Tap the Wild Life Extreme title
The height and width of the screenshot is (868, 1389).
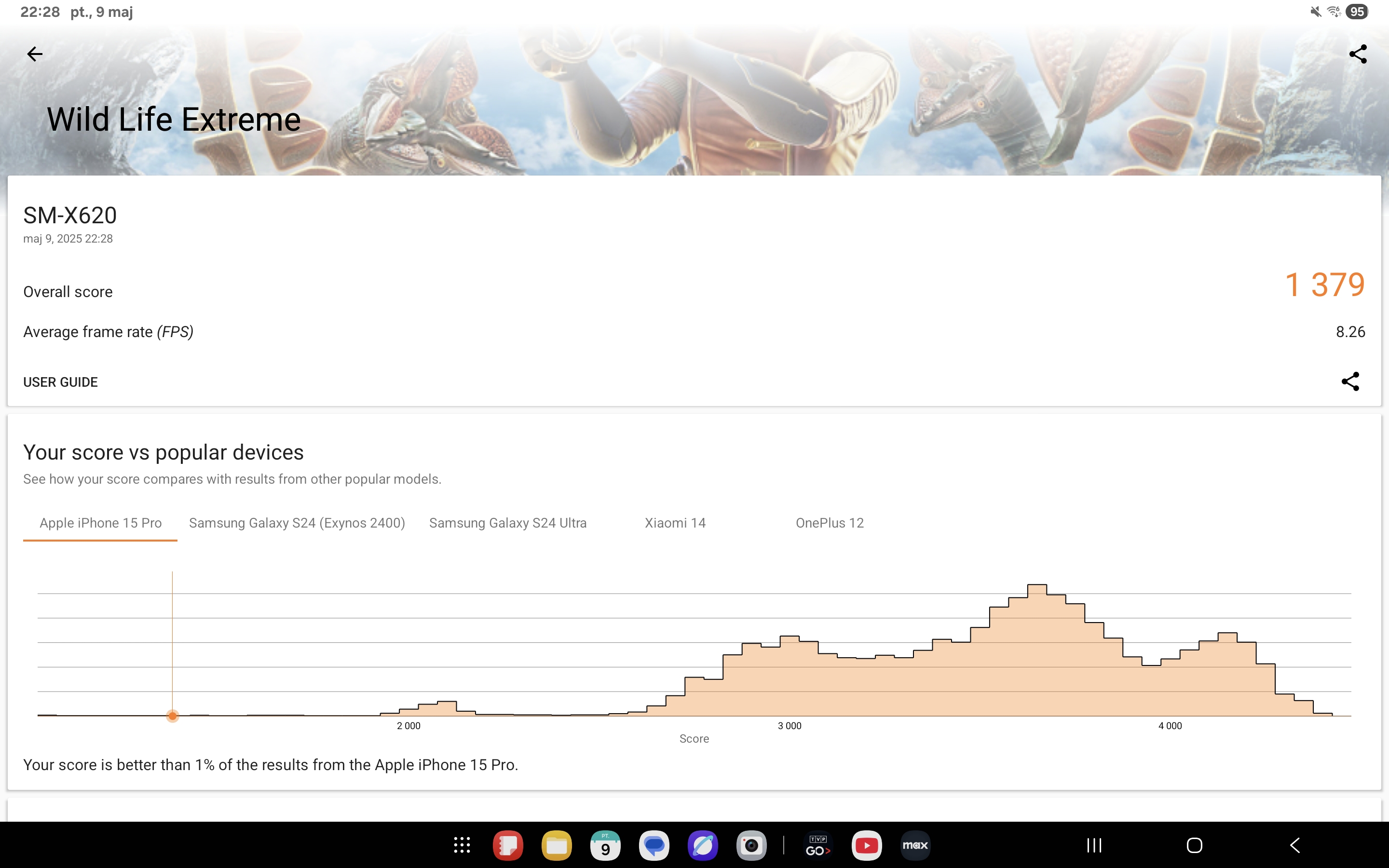coord(173,120)
